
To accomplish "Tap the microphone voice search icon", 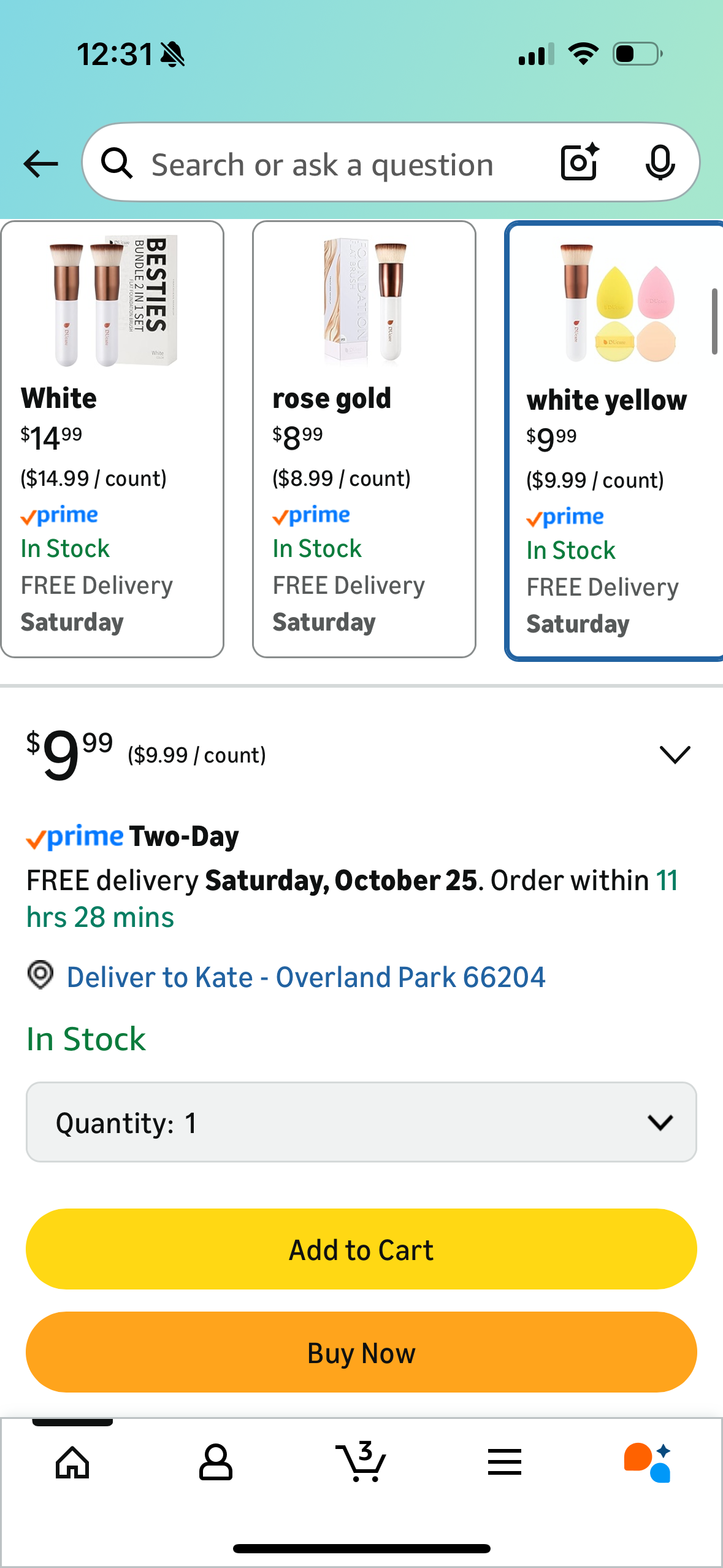I will (660, 163).
